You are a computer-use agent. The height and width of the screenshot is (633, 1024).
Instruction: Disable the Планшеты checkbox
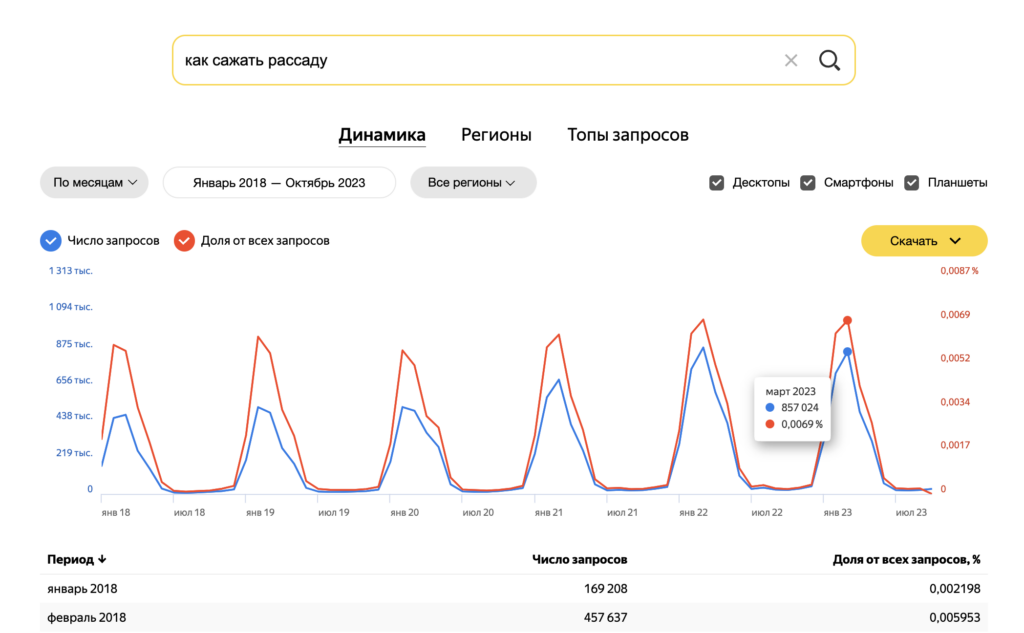[x=911, y=183]
